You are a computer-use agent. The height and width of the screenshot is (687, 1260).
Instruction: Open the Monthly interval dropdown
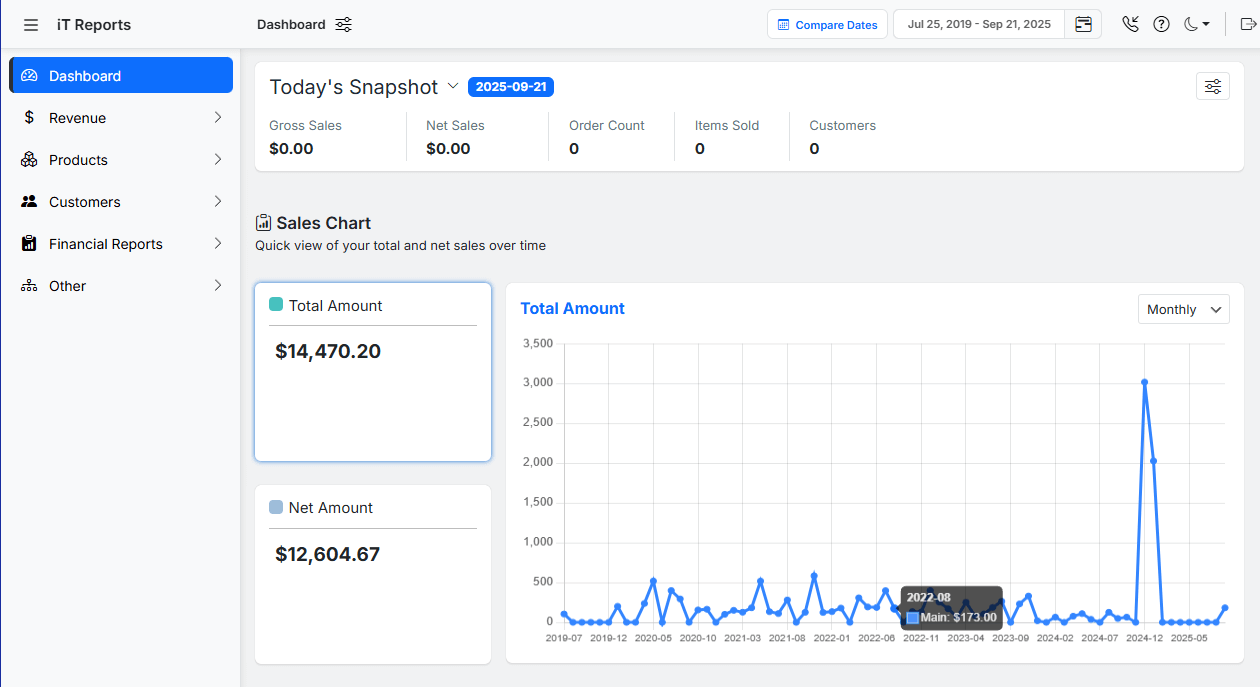coord(1183,310)
